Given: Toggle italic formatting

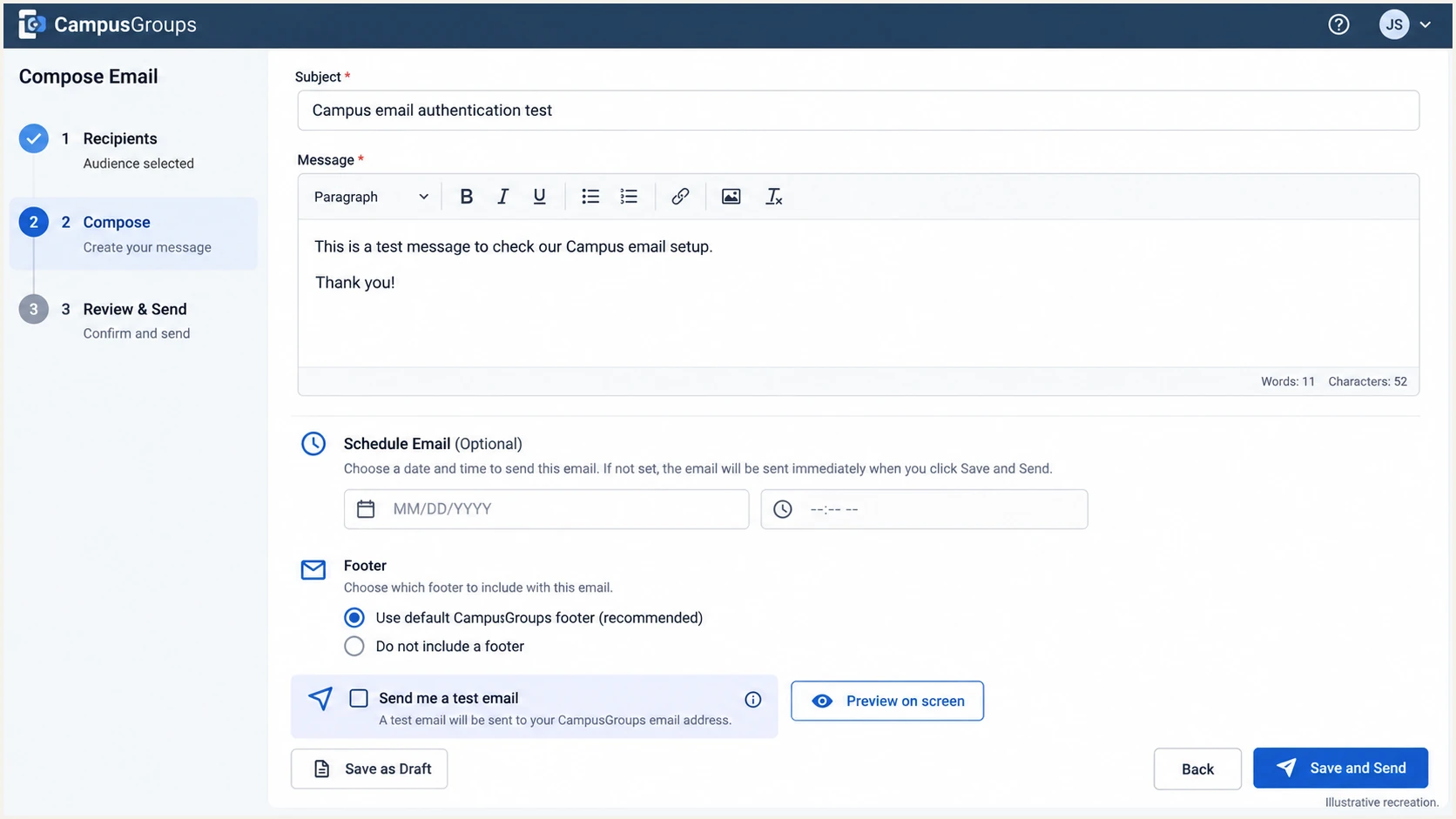Looking at the screenshot, I should click(x=502, y=197).
